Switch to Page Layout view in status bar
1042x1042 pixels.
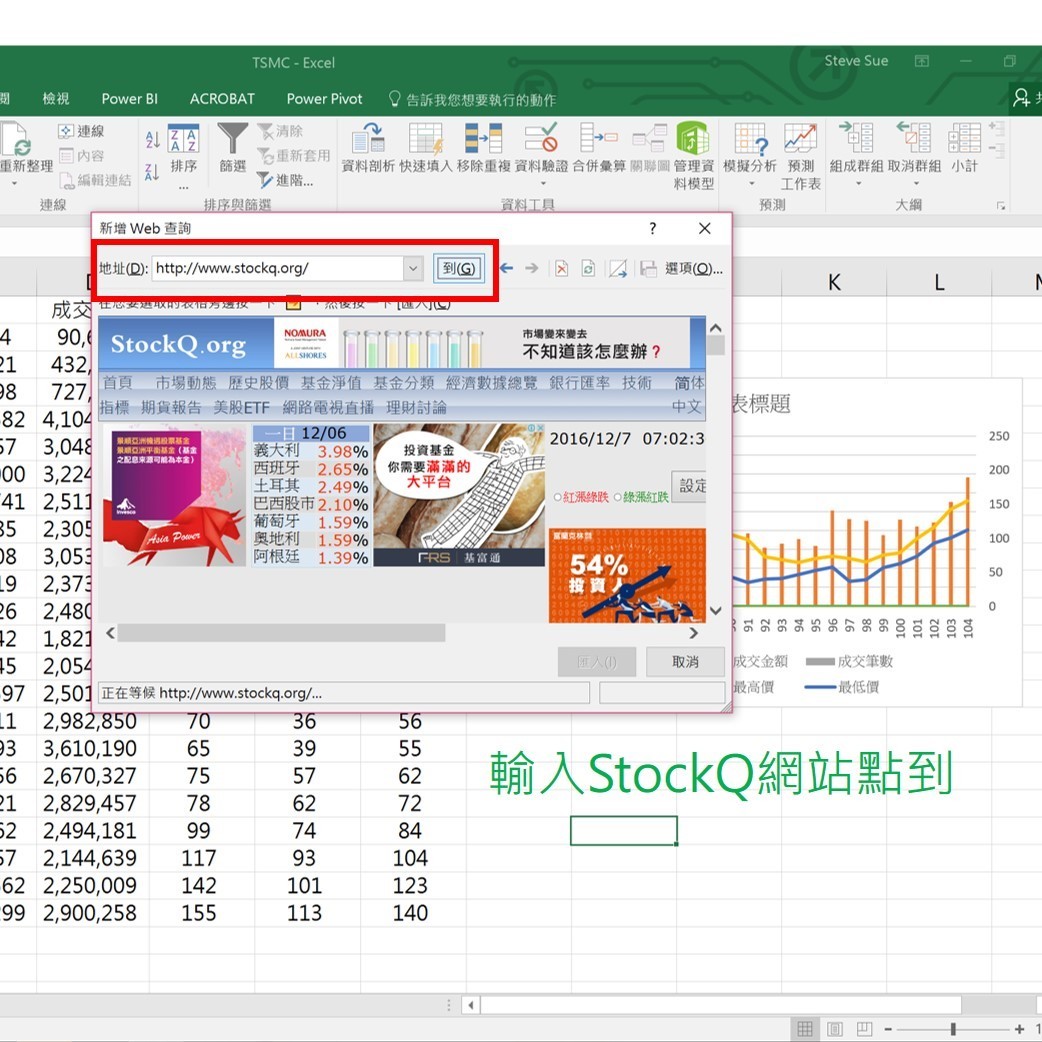835,1029
